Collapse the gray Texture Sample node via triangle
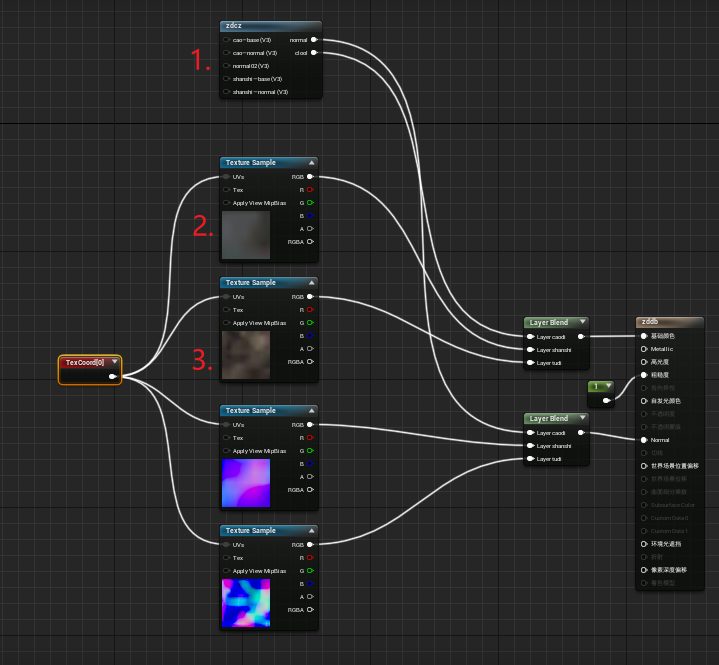This screenshot has width=719, height=665. click(x=311, y=162)
